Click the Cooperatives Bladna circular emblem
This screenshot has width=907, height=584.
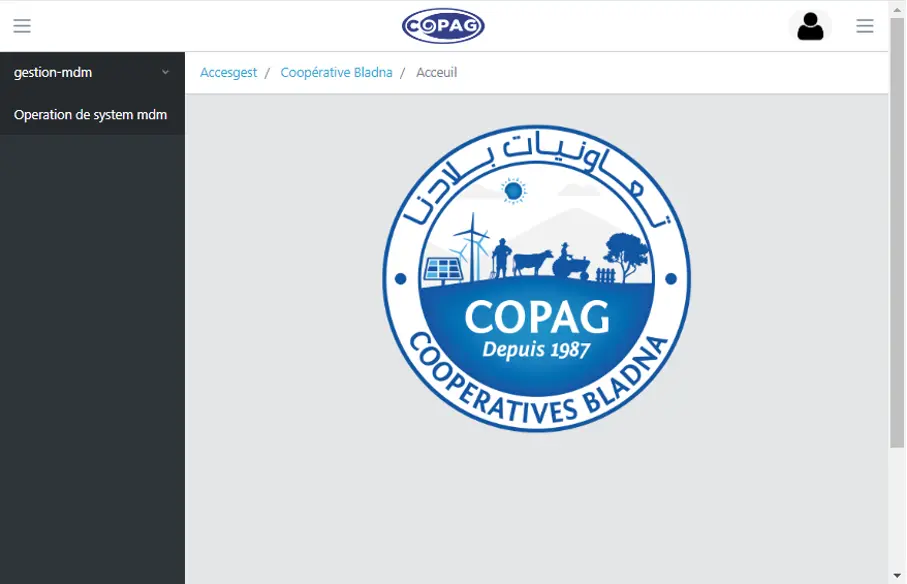[x=537, y=280]
